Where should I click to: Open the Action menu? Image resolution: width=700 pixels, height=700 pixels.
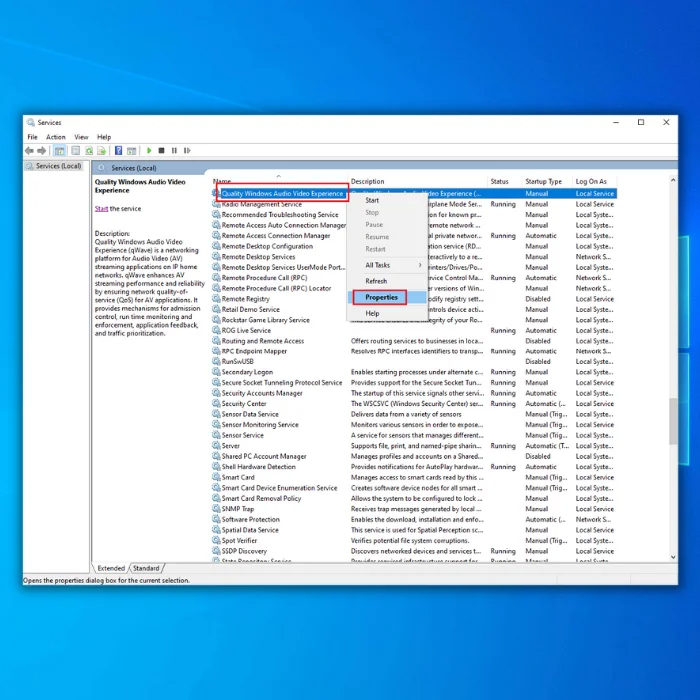pyautogui.click(x=56, y=137)
